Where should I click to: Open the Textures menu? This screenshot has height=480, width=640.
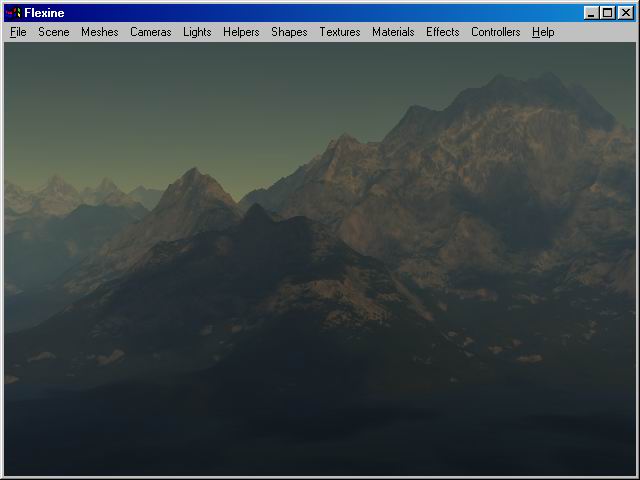[x=340, y=32]
